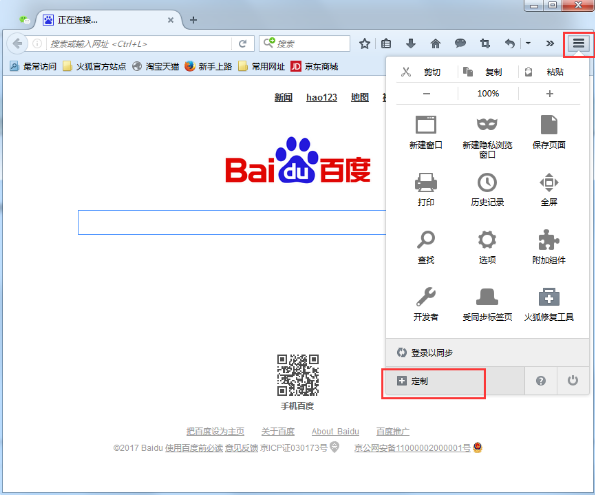Click hao123 link on Baidu page
Screen dimensions: 595x495
coord(321,98)
